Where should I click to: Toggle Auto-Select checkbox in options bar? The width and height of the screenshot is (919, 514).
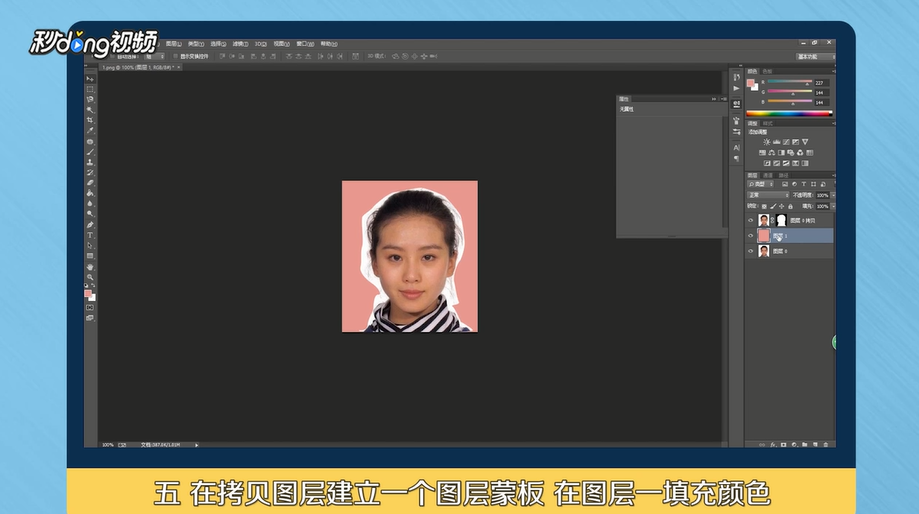pos(113,56)
